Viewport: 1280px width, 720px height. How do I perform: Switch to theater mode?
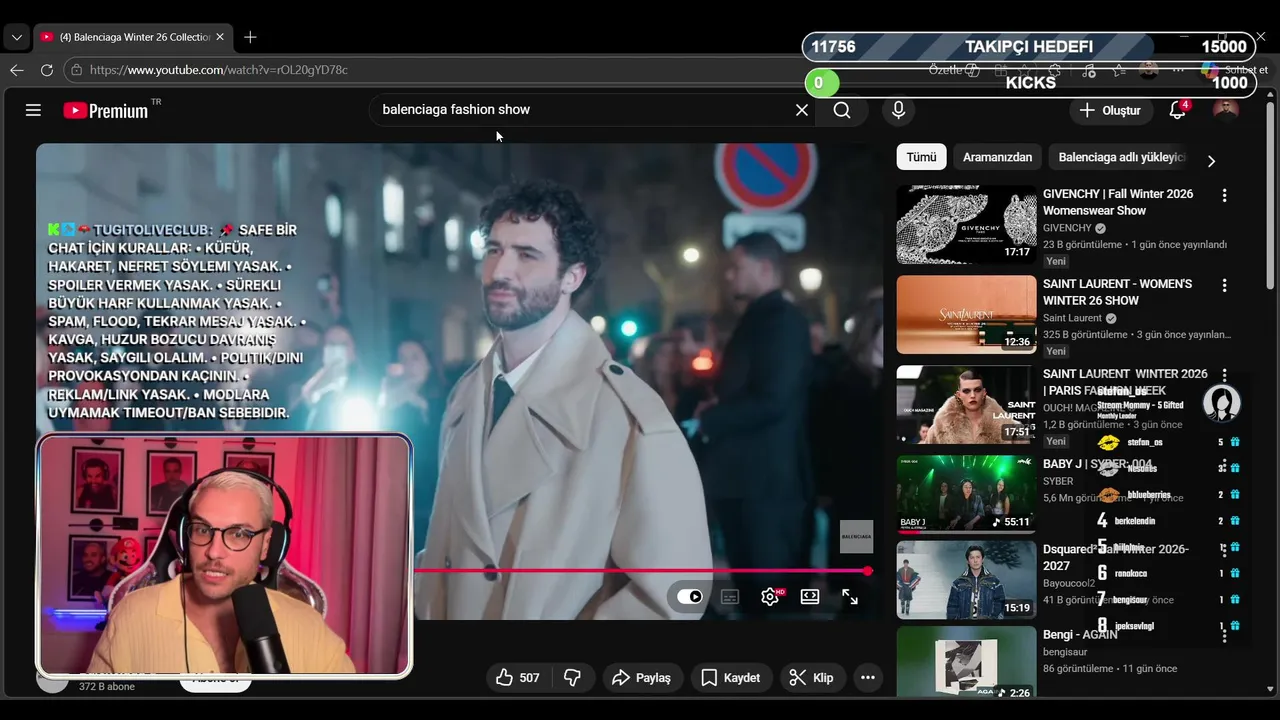[810, 597]
